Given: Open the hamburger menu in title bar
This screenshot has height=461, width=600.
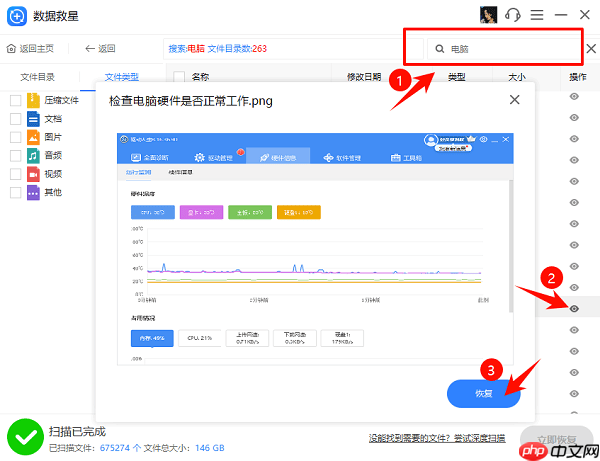Looking at the screenshot, I should pyautogui.click(x=537, y=16).
